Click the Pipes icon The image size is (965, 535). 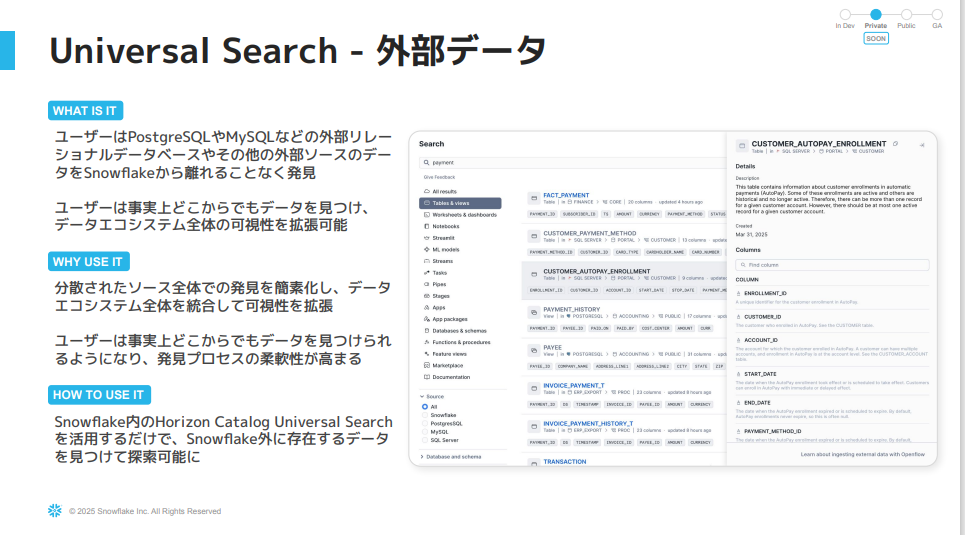(x=426, y=284)
